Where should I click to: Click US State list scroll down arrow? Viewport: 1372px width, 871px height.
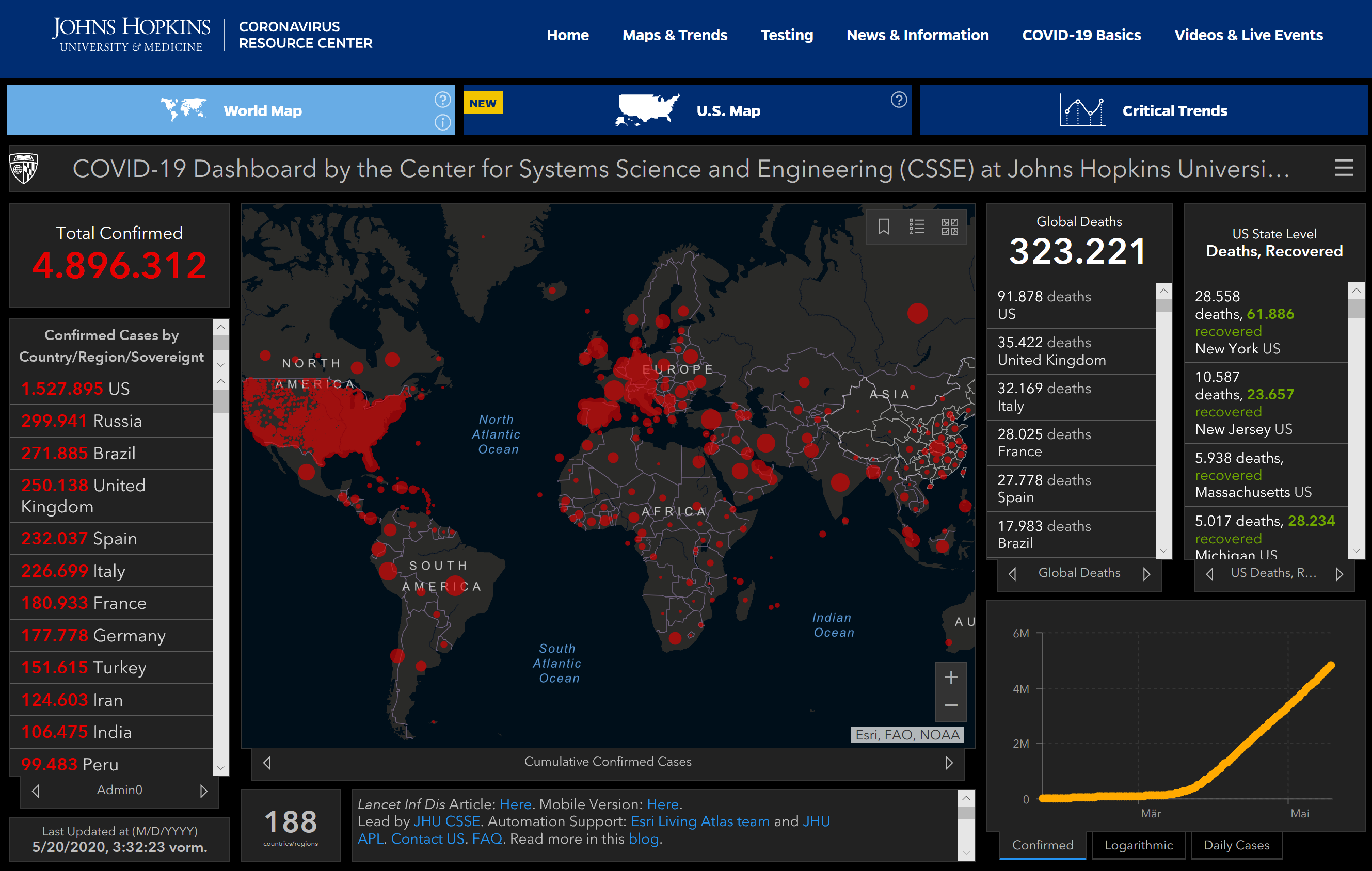click(x=1356, y=550)
